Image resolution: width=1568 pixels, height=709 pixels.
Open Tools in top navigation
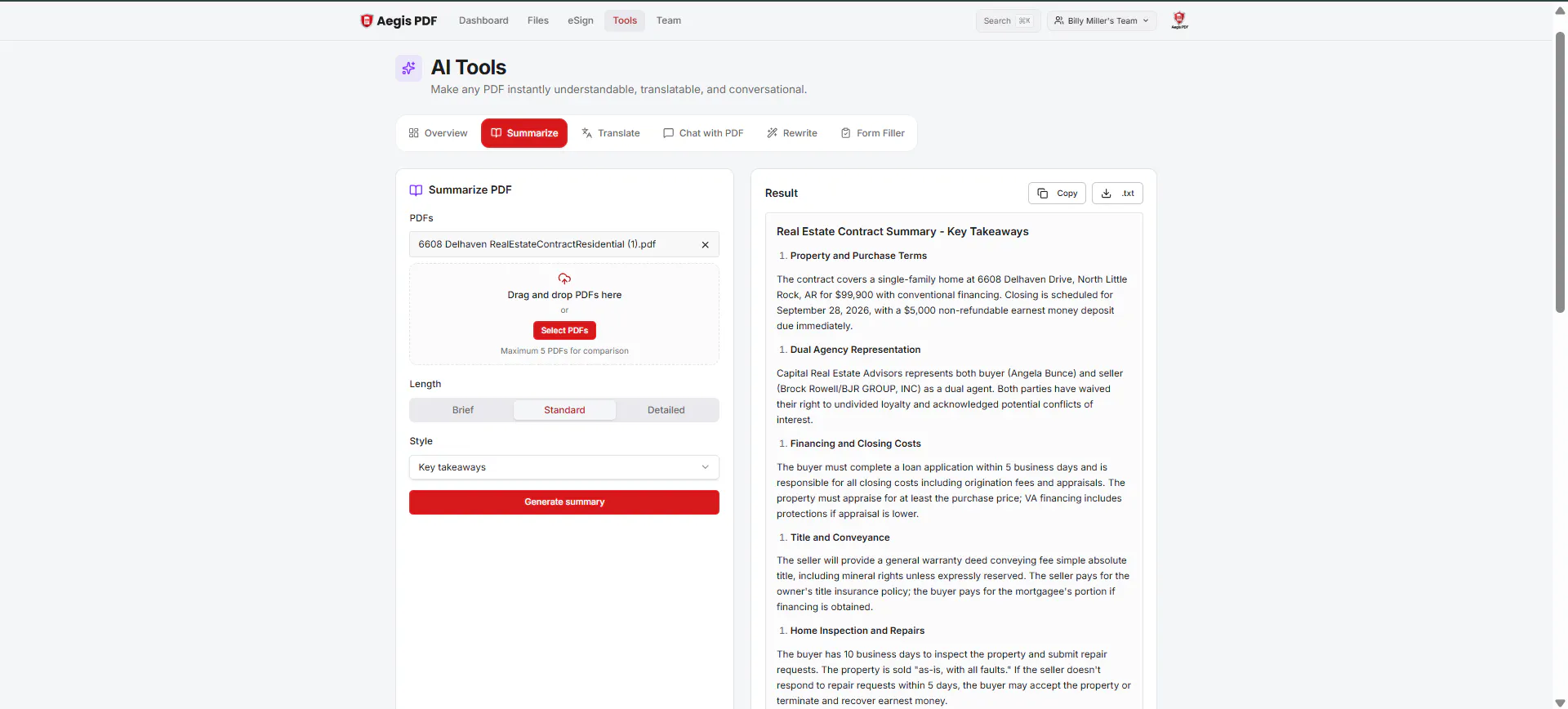coord(625,20)
